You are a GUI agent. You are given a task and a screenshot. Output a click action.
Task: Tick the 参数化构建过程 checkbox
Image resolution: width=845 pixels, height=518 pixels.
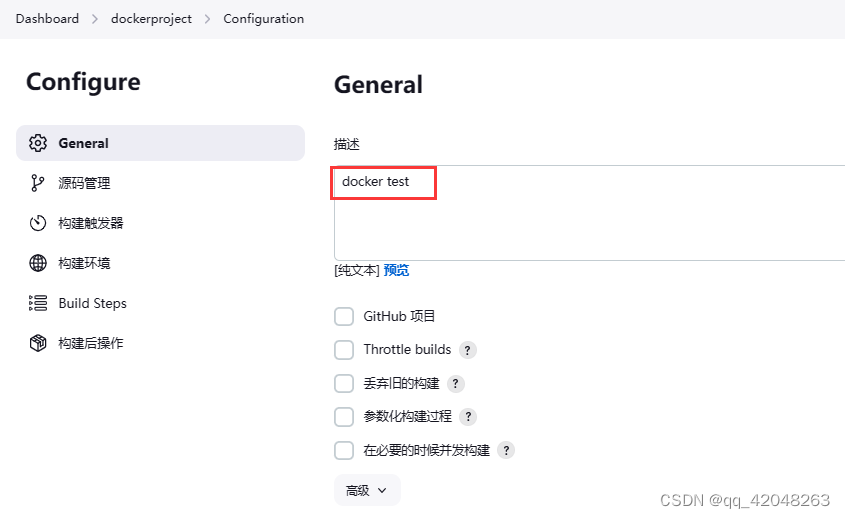pos(344,417)
